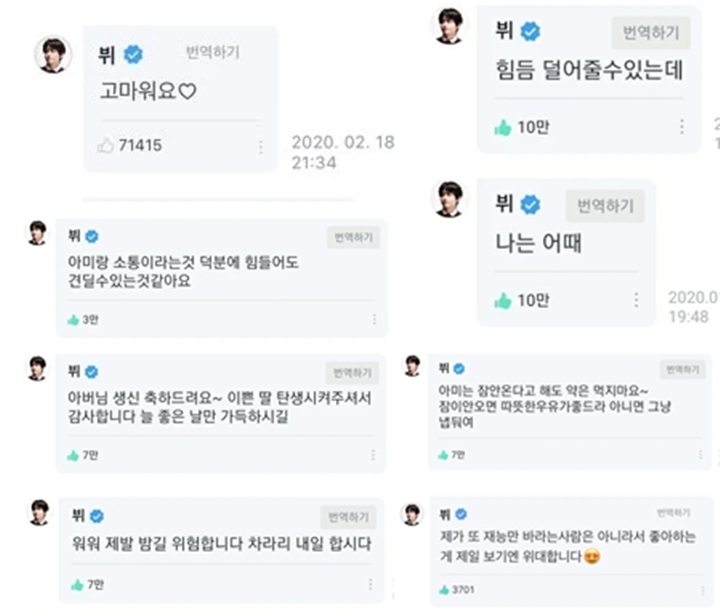Click verified badge on 고마워요 comment
The width and height of the screenshot is (720, 616).
coord(133,55)
